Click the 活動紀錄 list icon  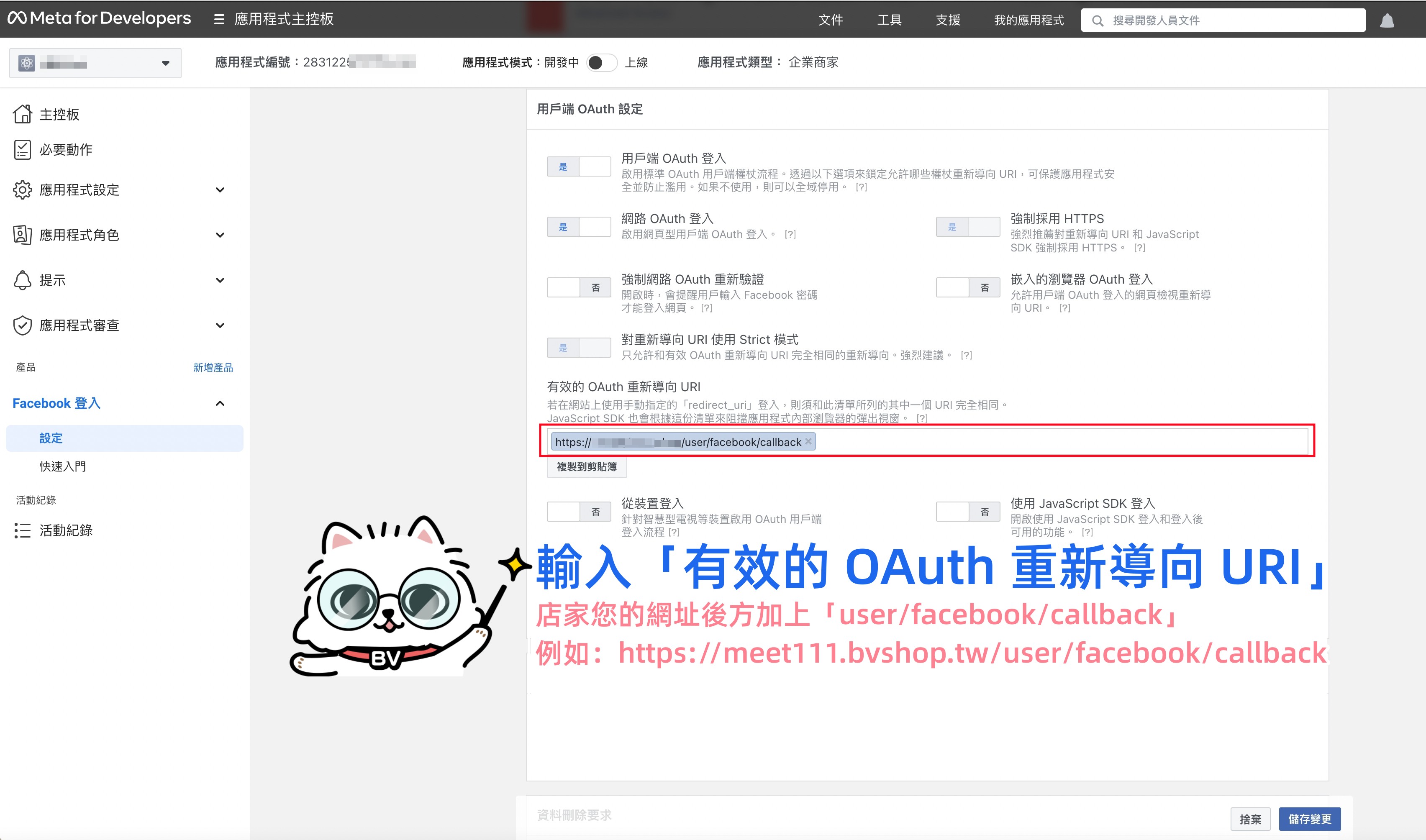[23, 530]
